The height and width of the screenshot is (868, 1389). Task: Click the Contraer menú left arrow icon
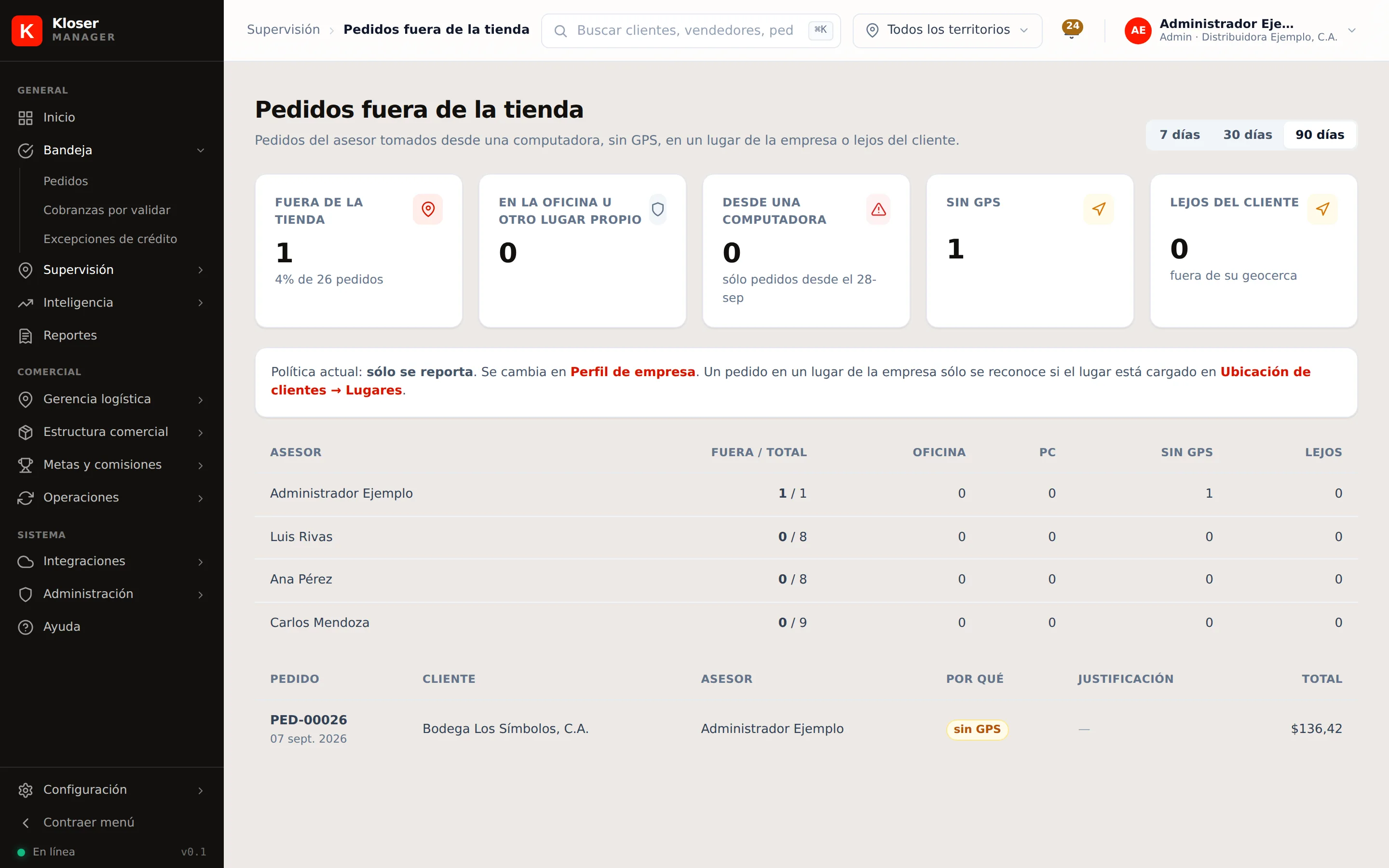(25, 823)
